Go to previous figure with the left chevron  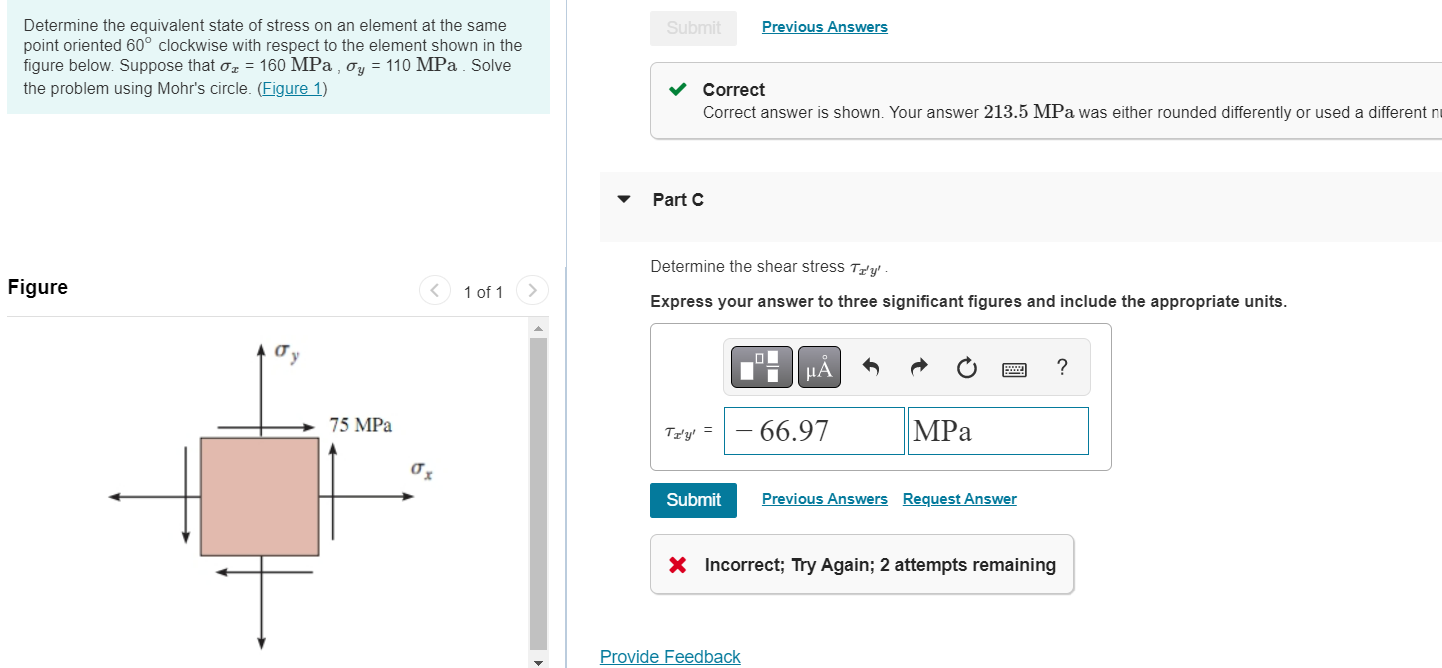click(435, 292)
